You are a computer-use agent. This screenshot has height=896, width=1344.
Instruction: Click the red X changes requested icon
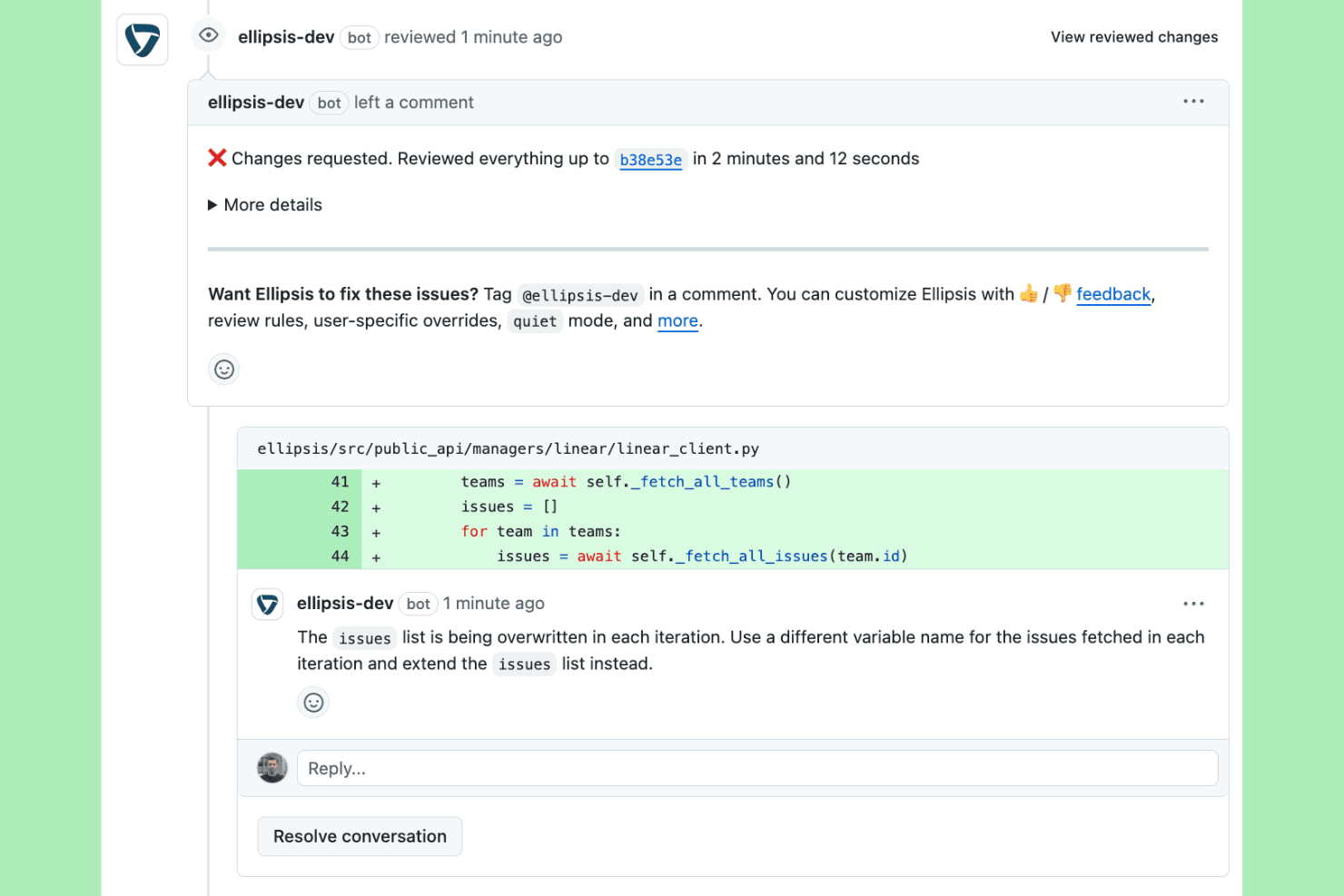pyautogui.click(x=217, y=158)
